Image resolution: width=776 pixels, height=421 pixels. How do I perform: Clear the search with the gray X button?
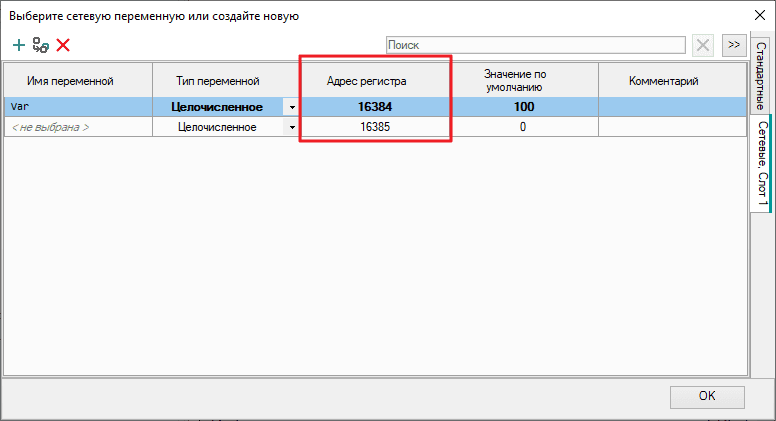tap(703, 45)
